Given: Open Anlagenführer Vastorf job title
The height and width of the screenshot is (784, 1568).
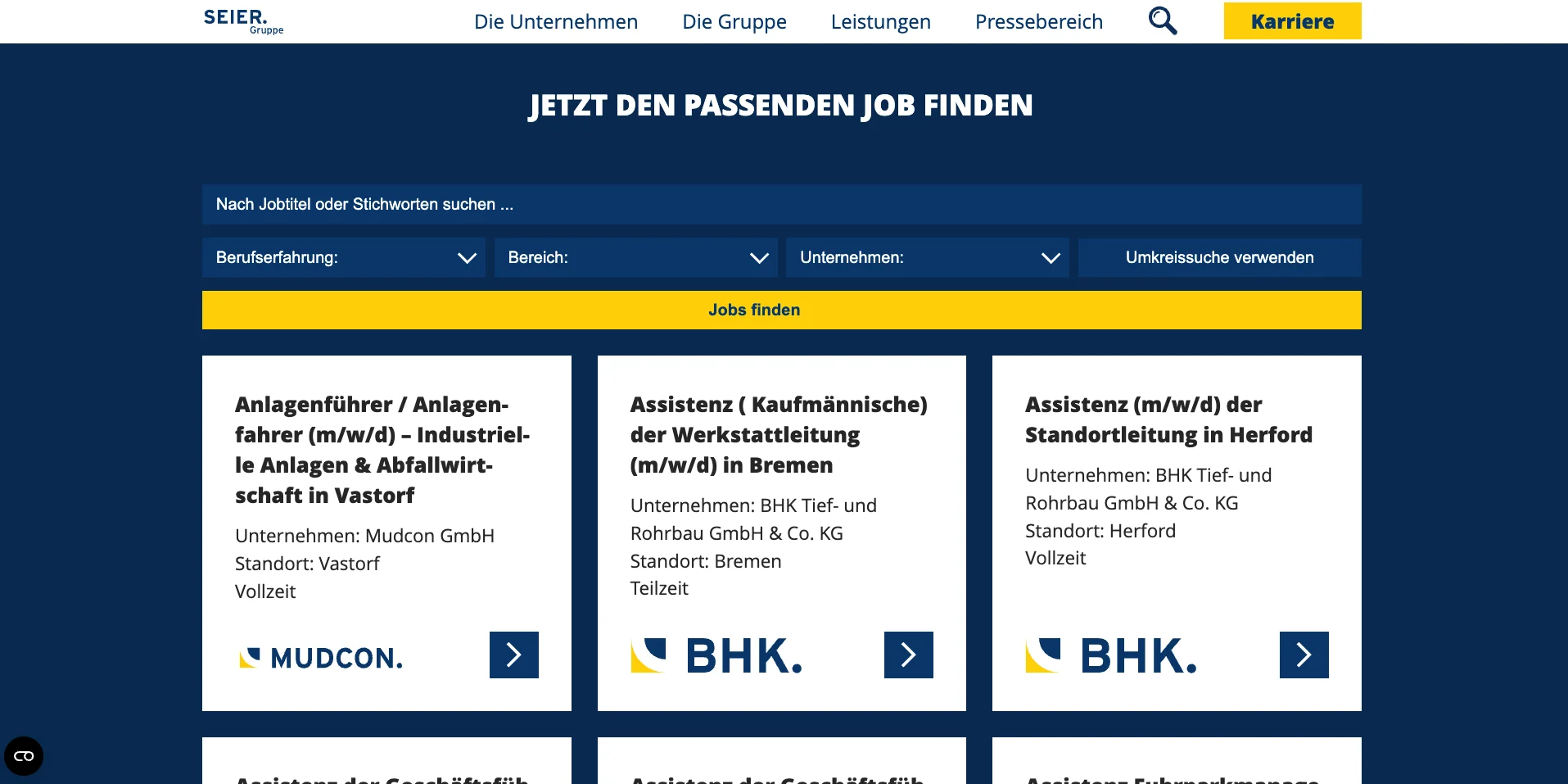Looking at the screenshot, I should 382,450.
